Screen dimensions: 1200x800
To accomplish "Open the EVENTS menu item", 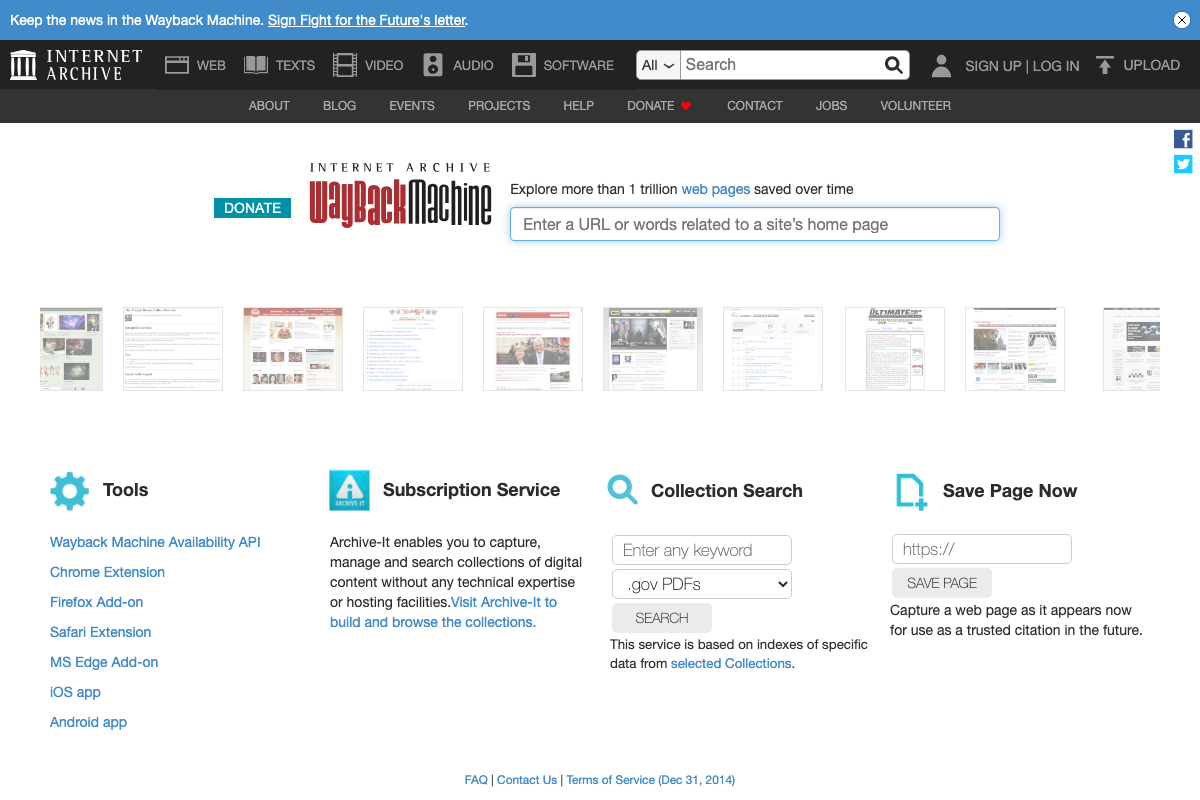I will (412, 106).
